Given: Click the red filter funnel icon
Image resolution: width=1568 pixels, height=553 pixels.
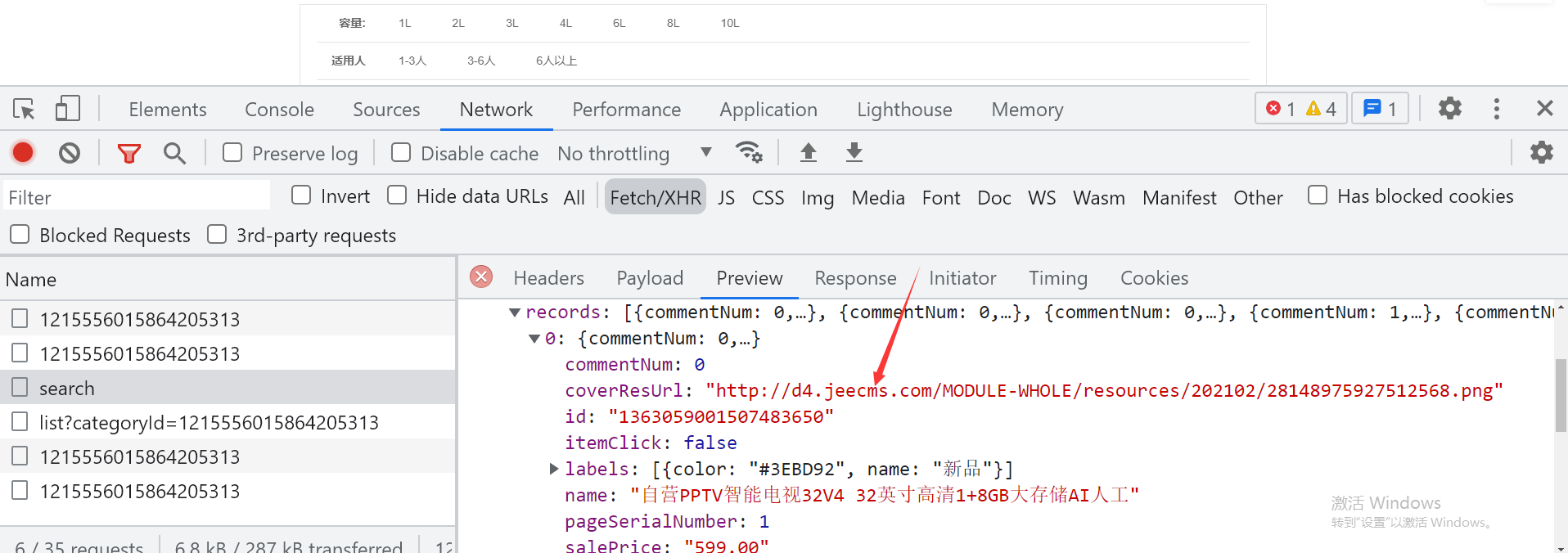Looking at the screenshot, I should pos(128,153).
